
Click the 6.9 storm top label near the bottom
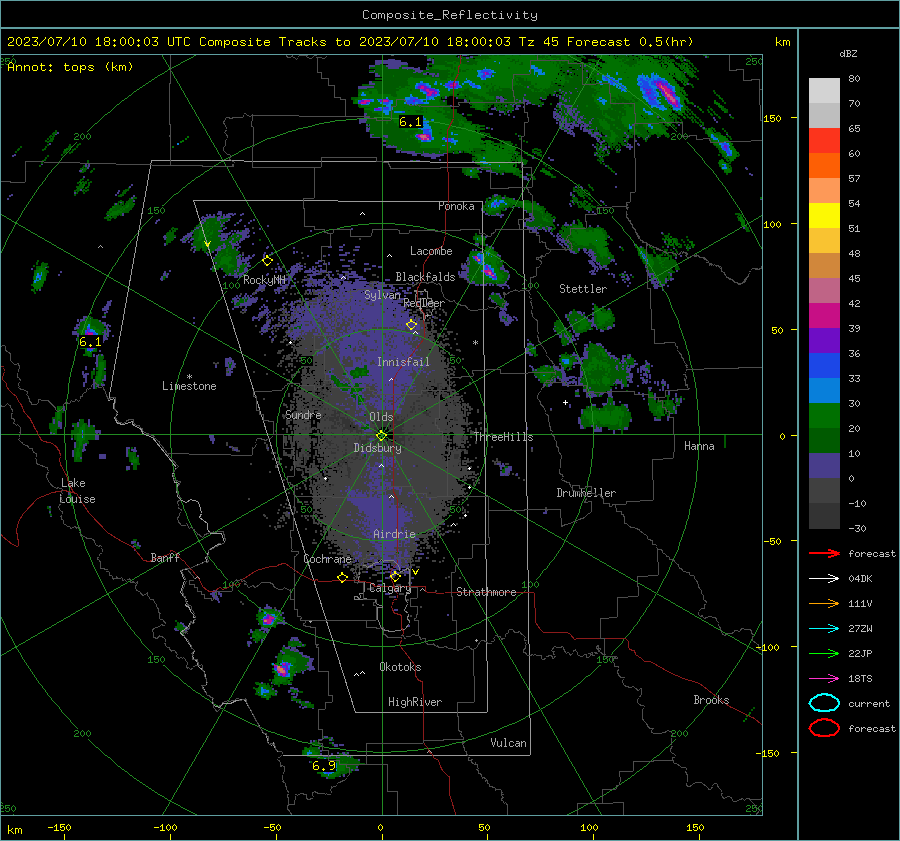point(324,765)
